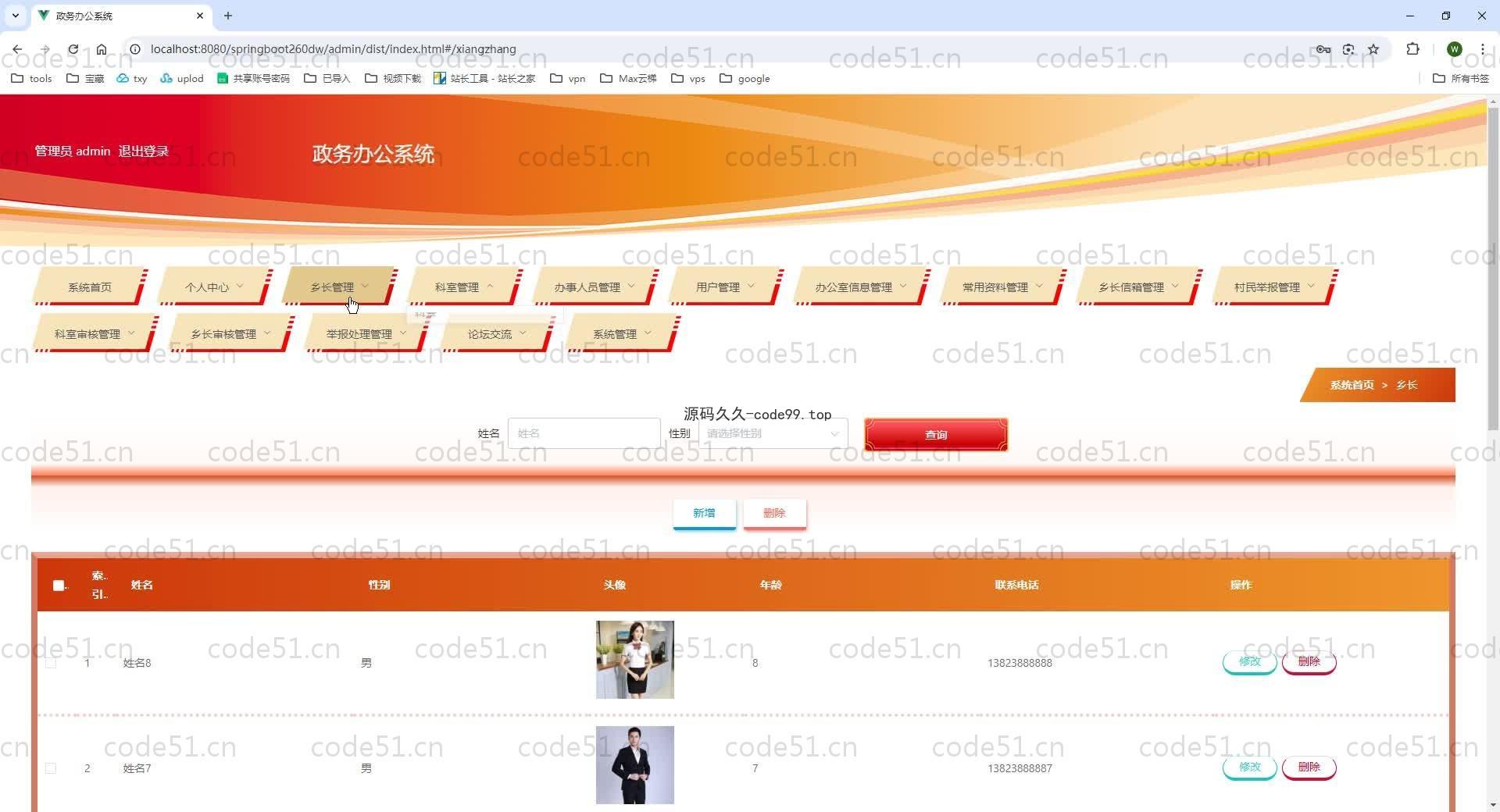Viewport: 1500px width, 812px height.
Task: Open the tab search dropdown arrow
Action: click(15, 16)
